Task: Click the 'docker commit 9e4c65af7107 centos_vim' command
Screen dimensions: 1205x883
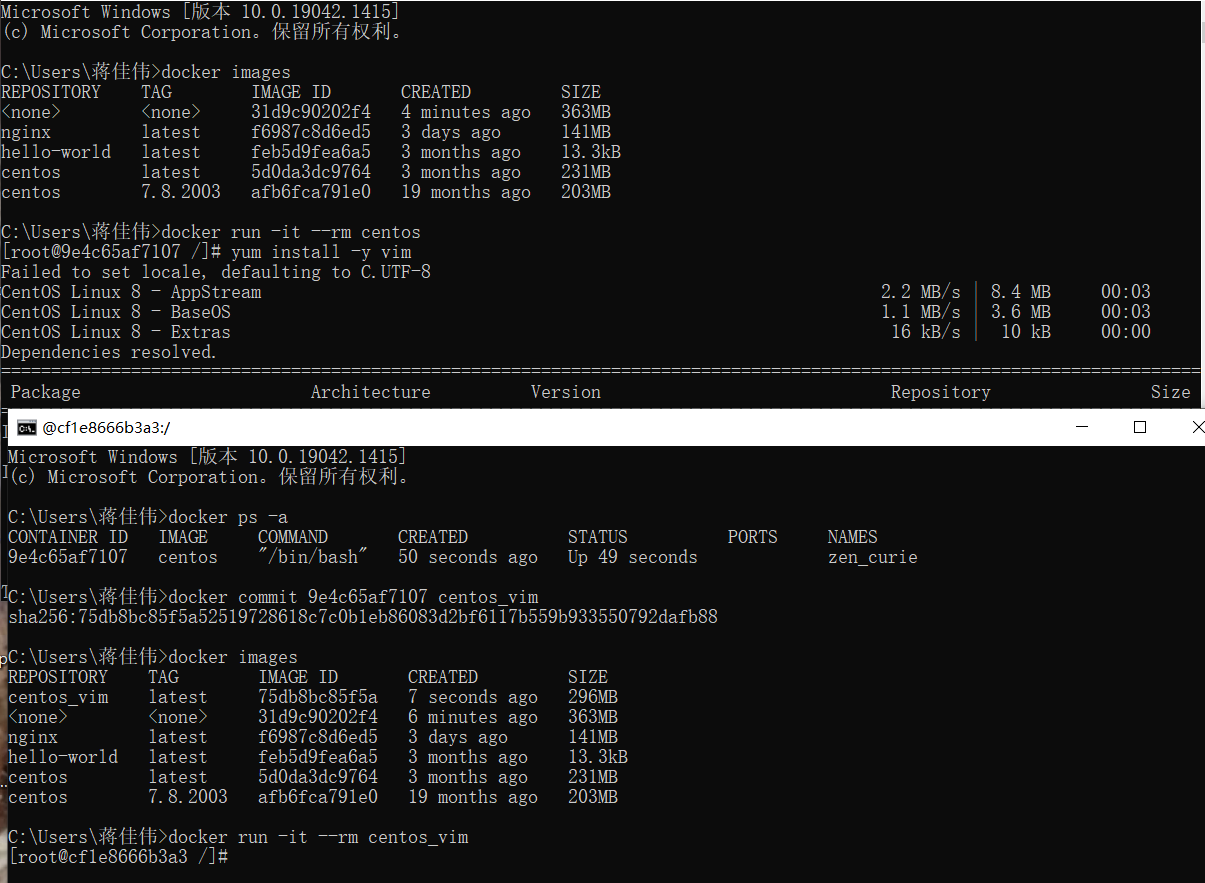Action: click(x=353, y=597)
